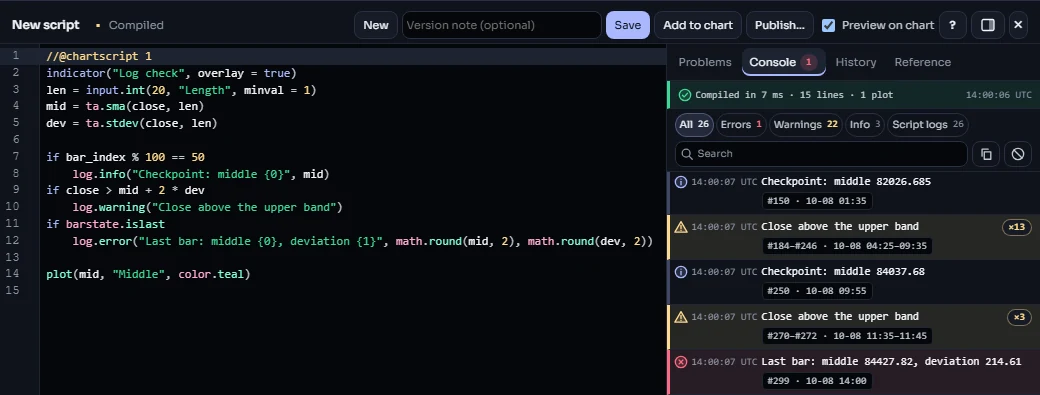Viewport: 1040px width, 395px height.
Task: Click Compiled in 7 ms status text
Action: [794, 95]
